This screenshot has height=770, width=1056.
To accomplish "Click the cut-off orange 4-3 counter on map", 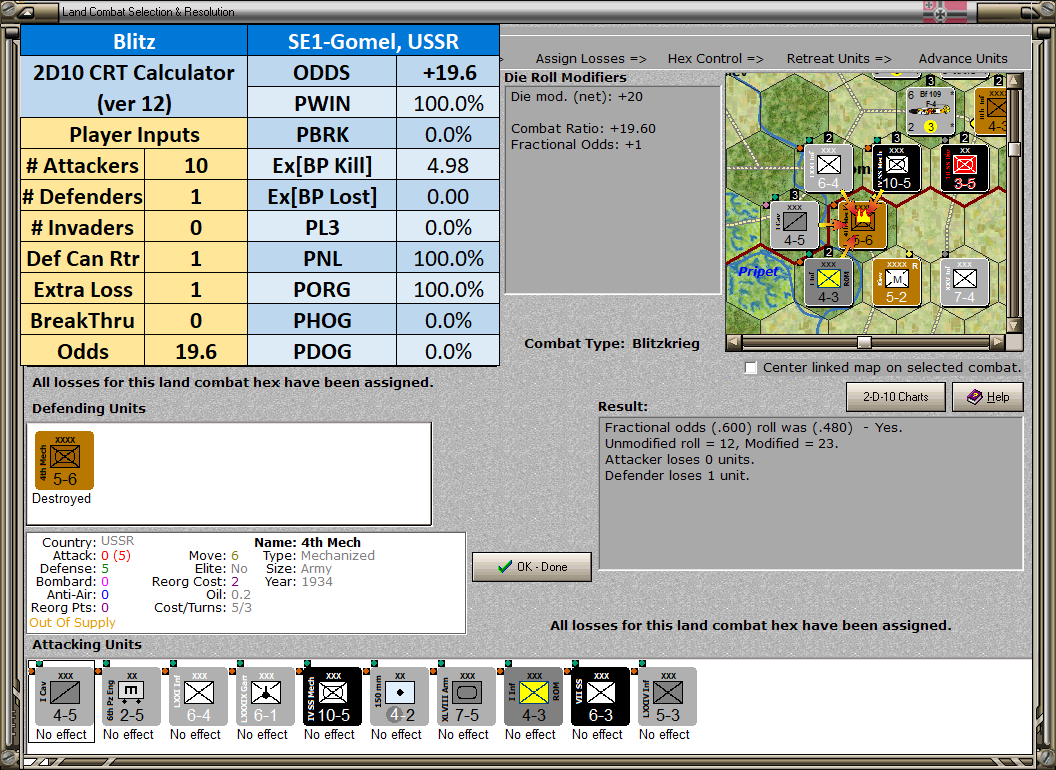I will (990, 111).
